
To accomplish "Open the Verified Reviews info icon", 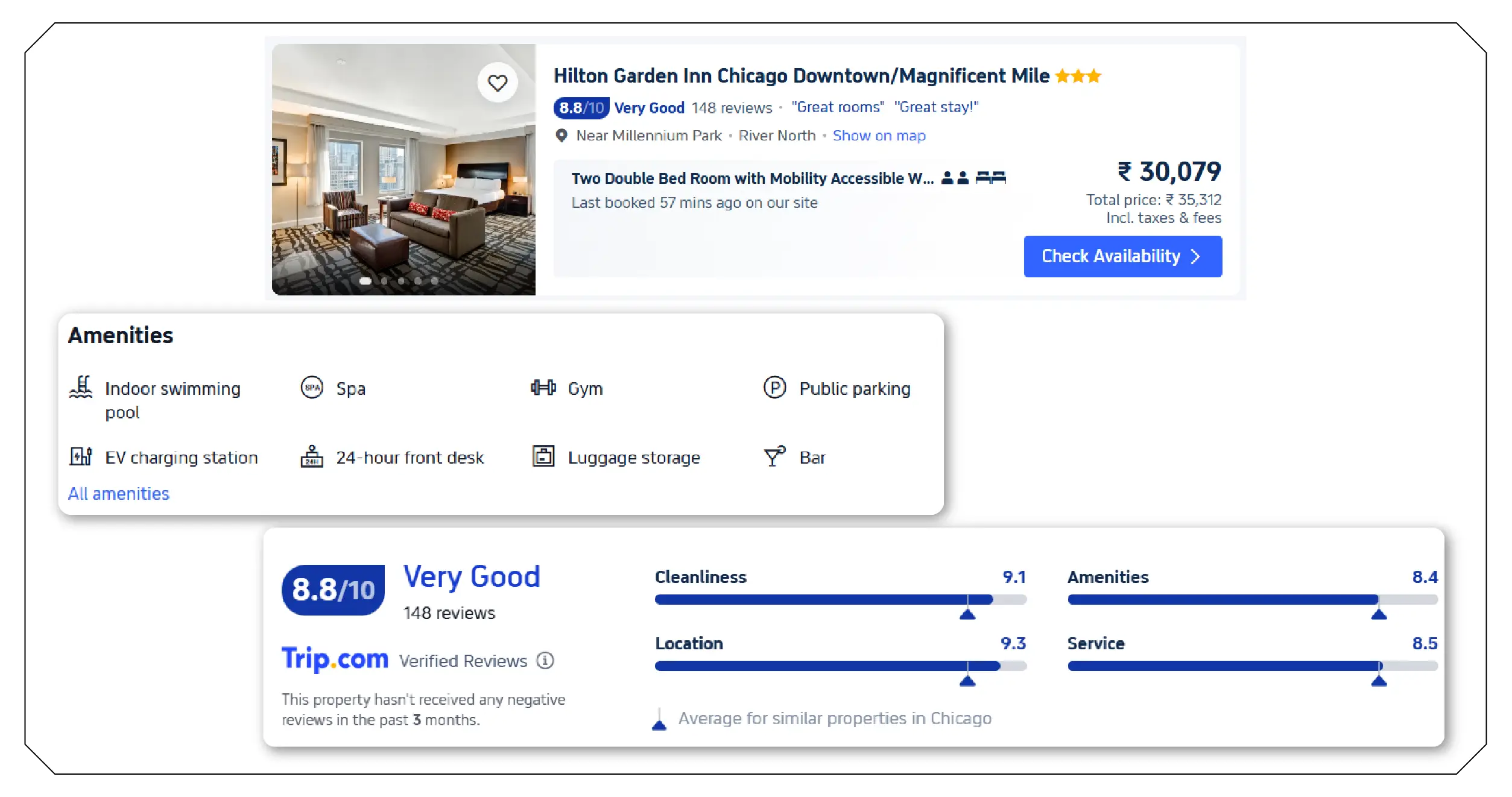I will point(545,661).
